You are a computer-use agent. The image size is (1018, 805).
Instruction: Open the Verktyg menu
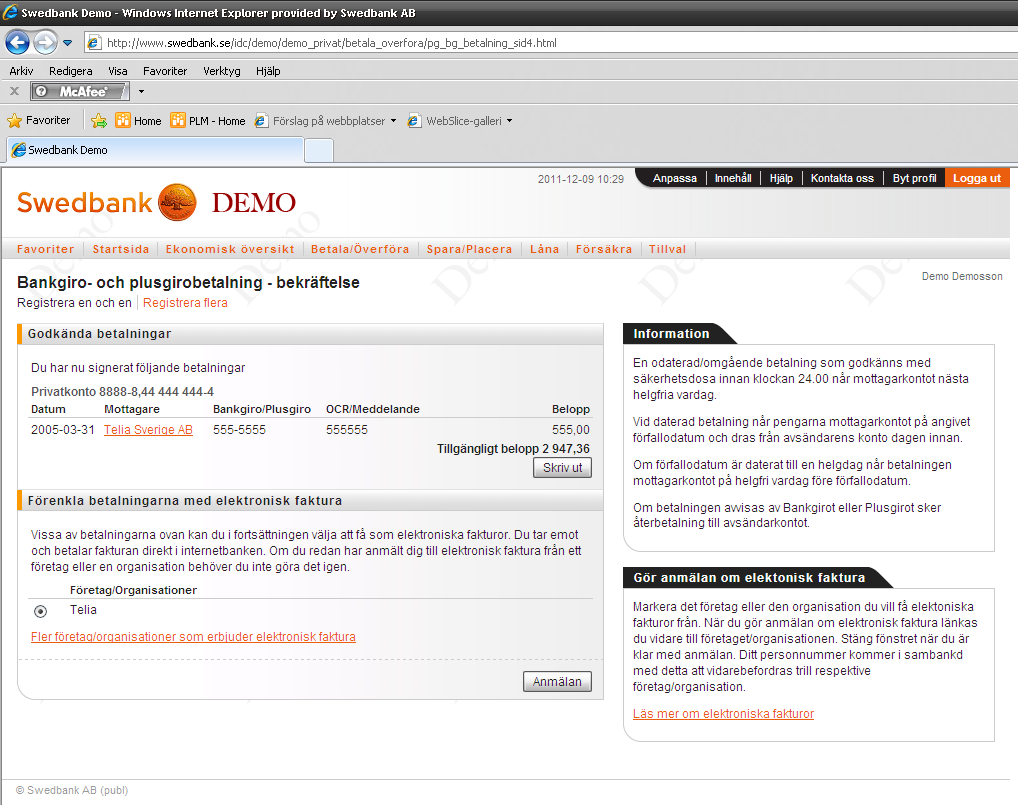pyautogui.click(x=221, y=71)
